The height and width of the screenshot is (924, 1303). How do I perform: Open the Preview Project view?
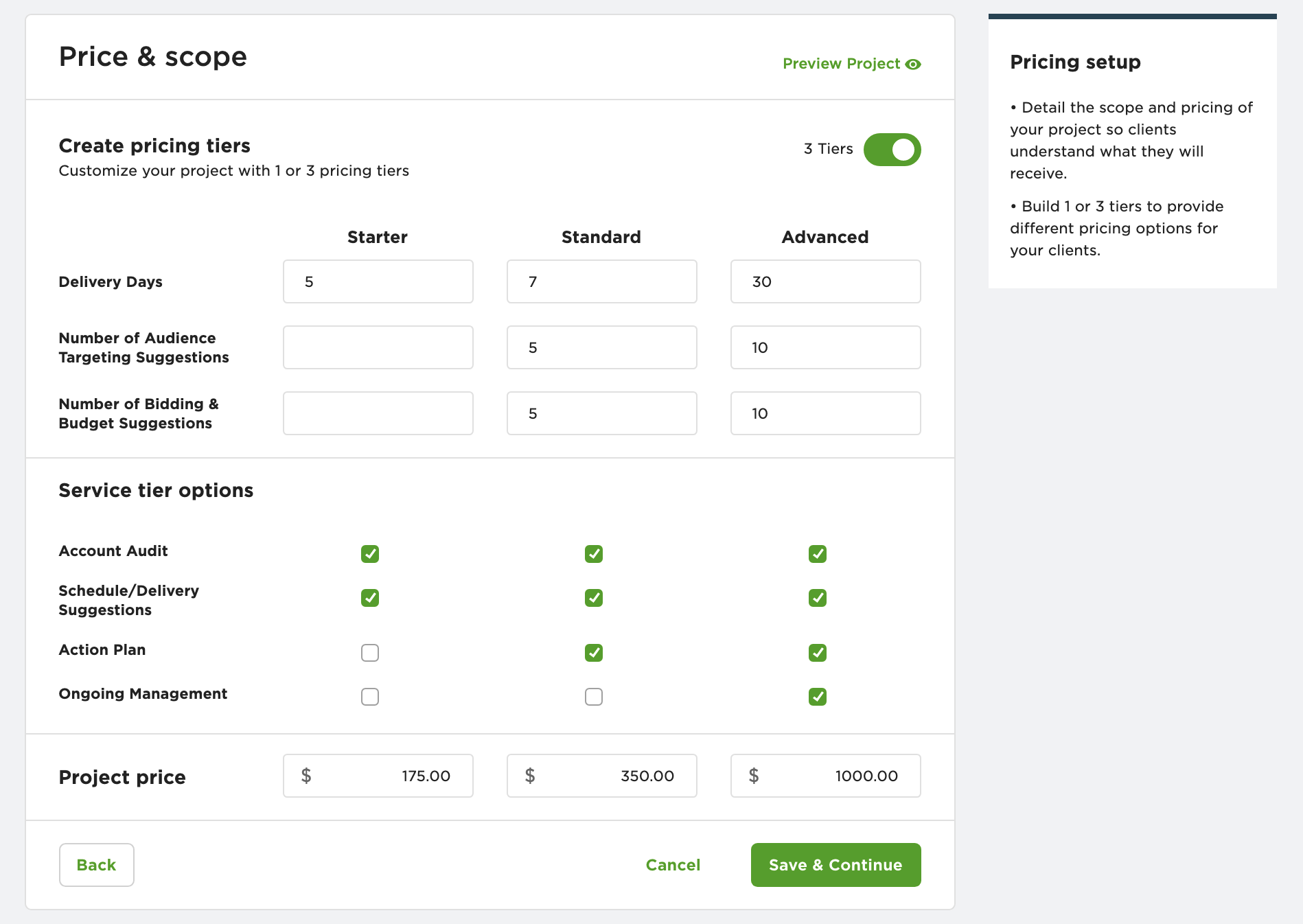click(x=840, y=63)
